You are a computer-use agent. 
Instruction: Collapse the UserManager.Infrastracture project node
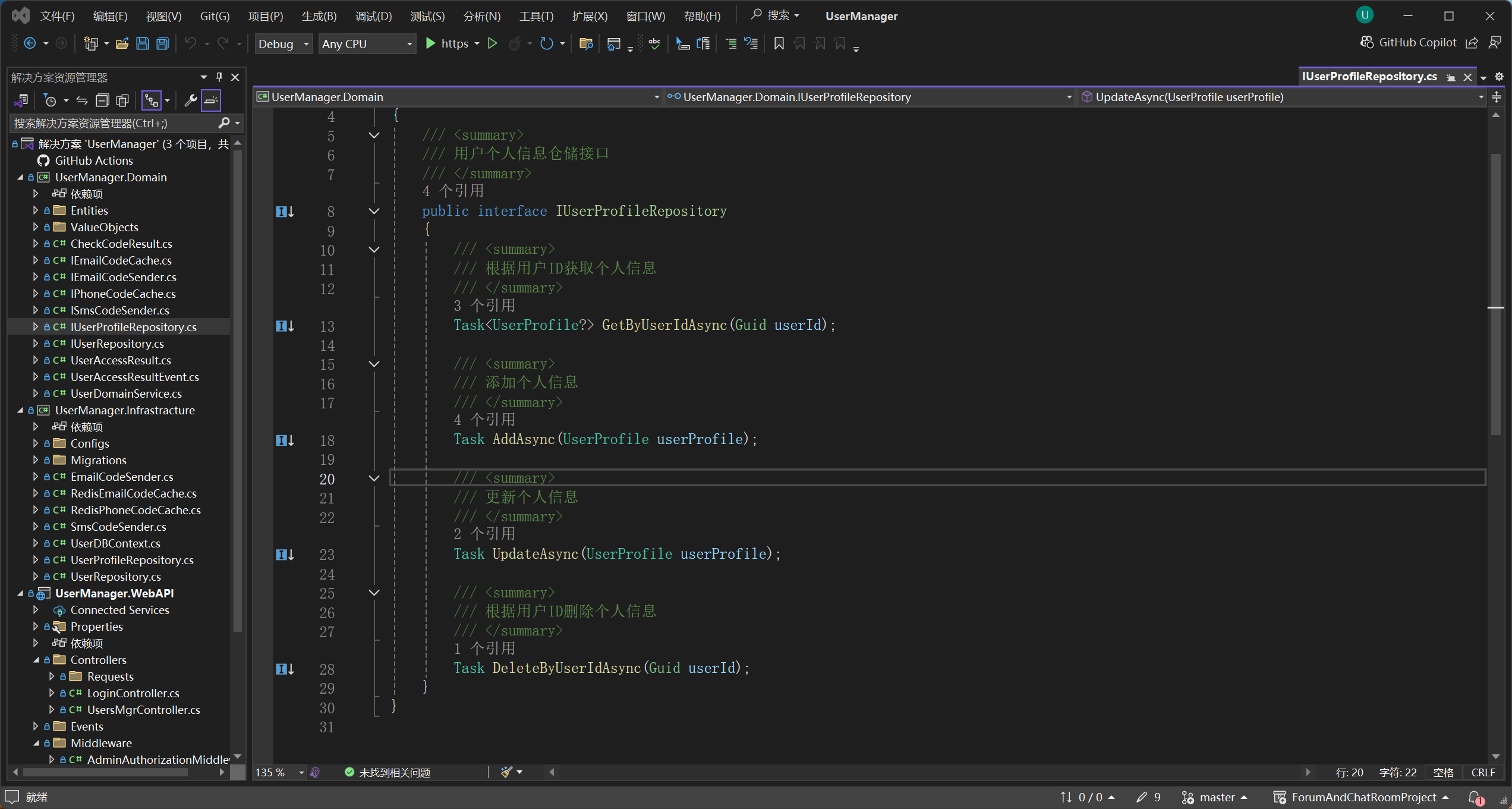(20, 410)
